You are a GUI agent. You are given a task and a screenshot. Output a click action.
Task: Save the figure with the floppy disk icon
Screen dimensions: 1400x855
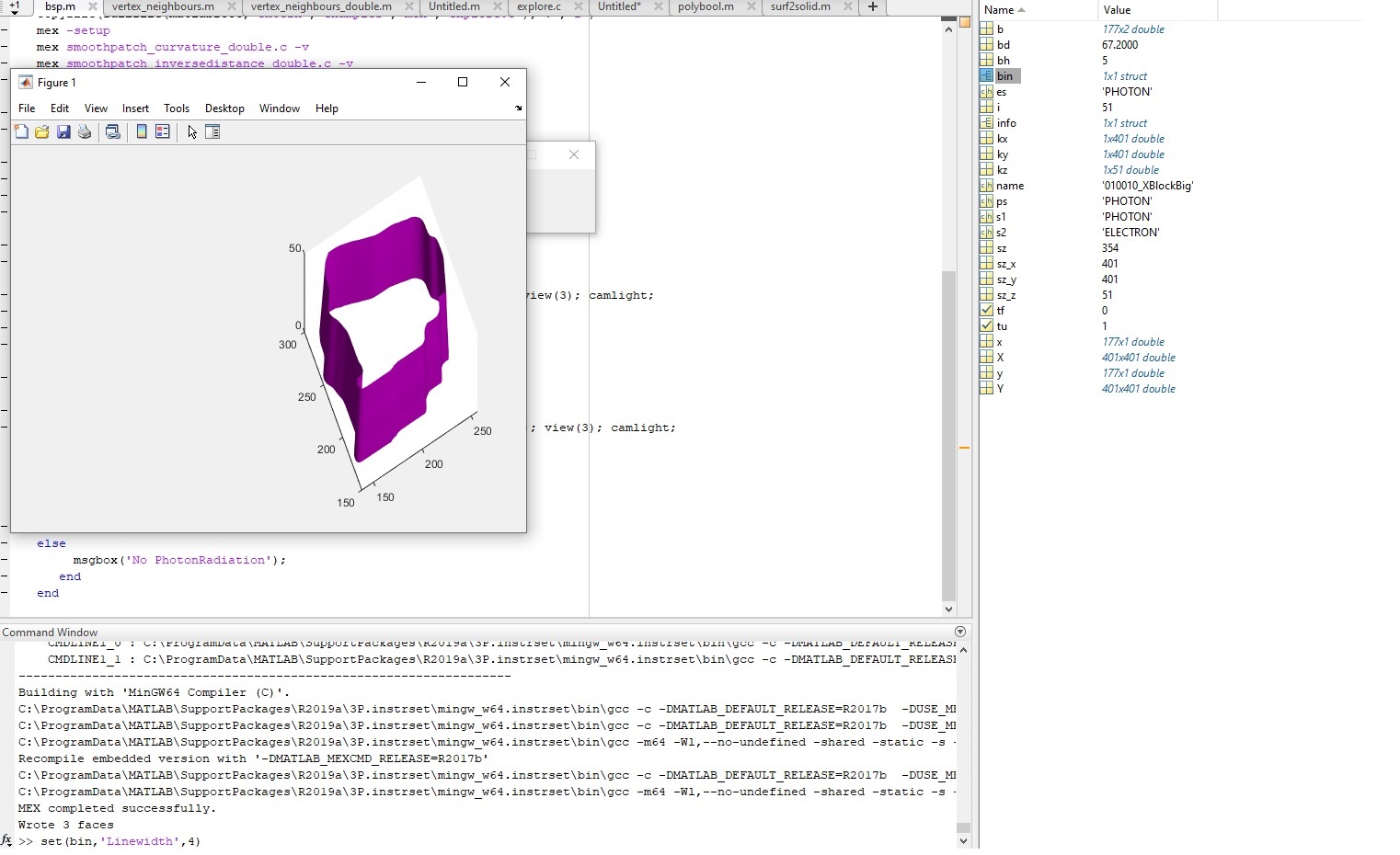(x=63, y=132)
